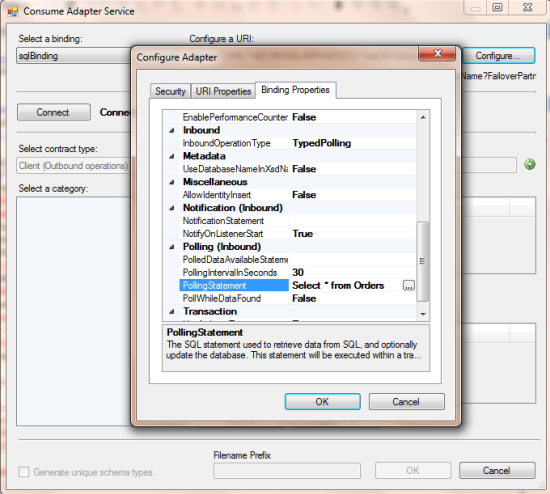Open the PollingStatement ellipsis editor button
The image size is (550, 494).
(x=408, y=286)
